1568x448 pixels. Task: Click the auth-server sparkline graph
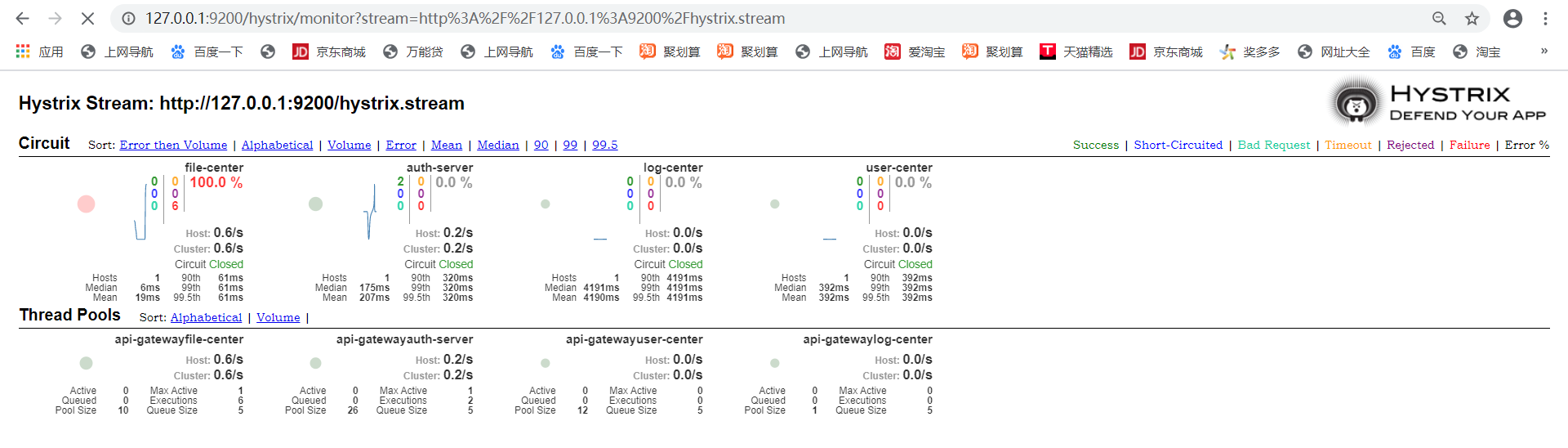tap(371, 211)
